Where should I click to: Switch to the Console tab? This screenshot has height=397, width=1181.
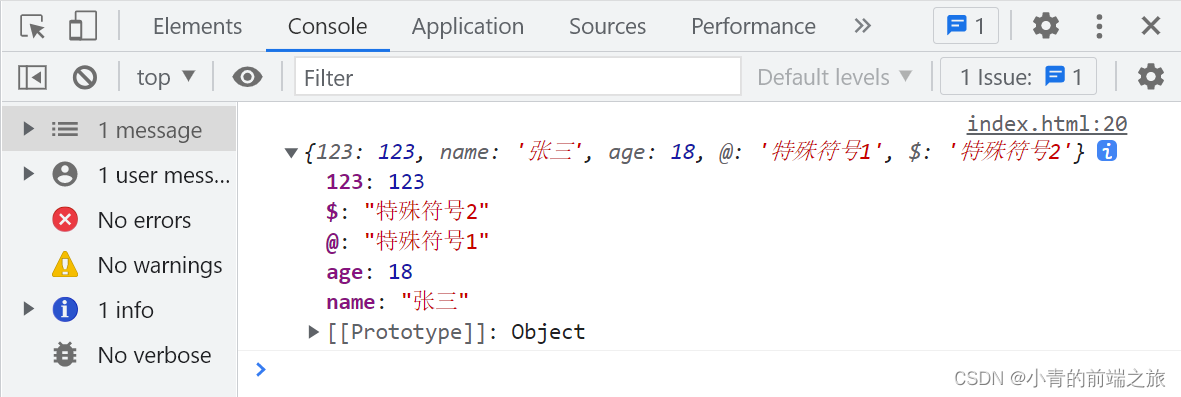pos(328,26)
